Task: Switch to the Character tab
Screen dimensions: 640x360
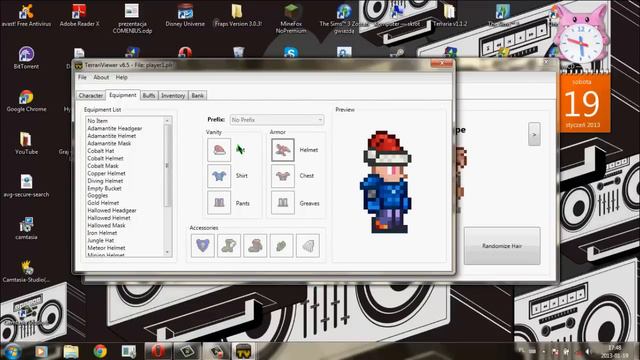Action: 91,95
